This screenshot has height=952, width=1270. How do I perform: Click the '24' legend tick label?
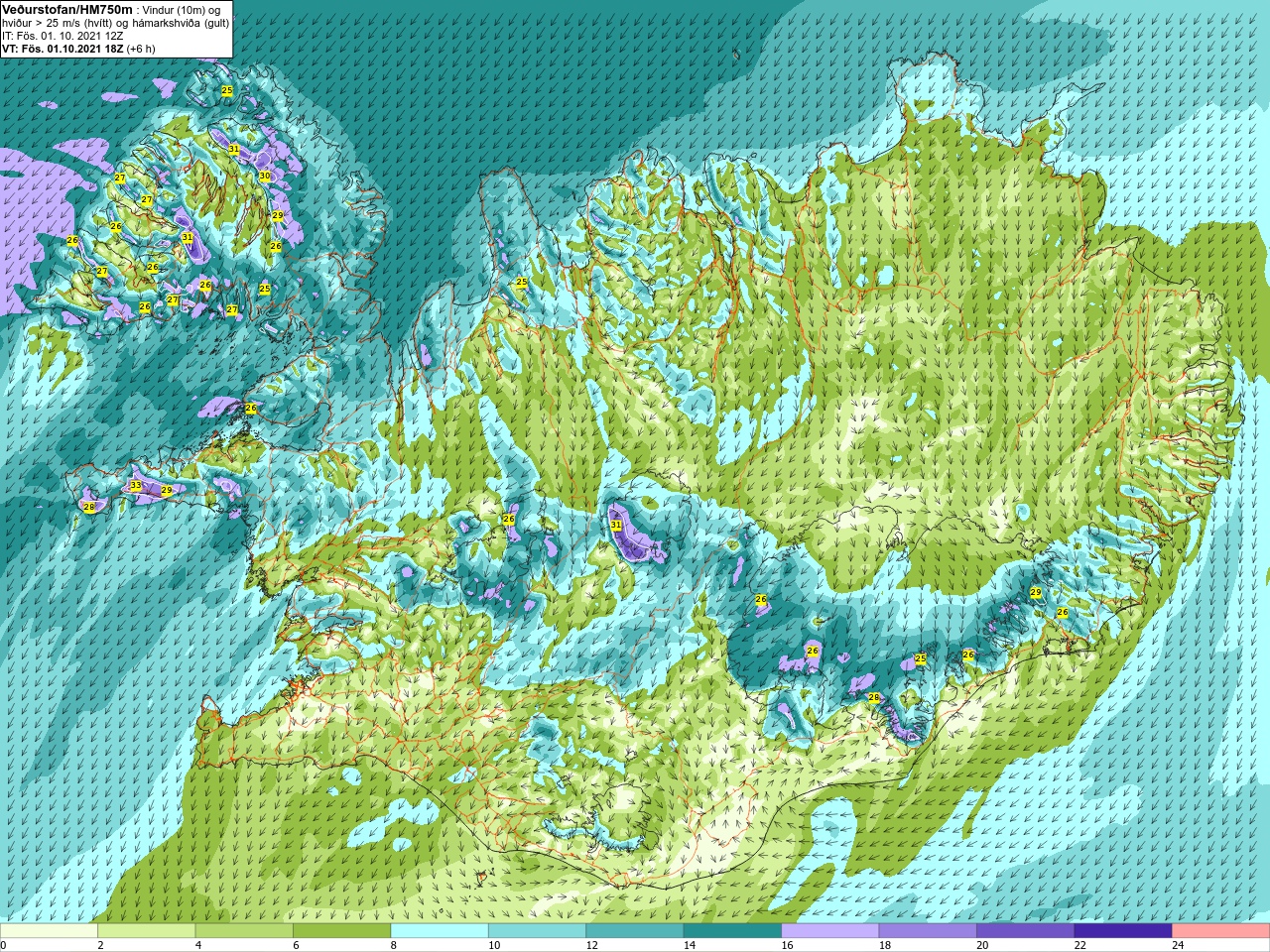point(1178,946)
